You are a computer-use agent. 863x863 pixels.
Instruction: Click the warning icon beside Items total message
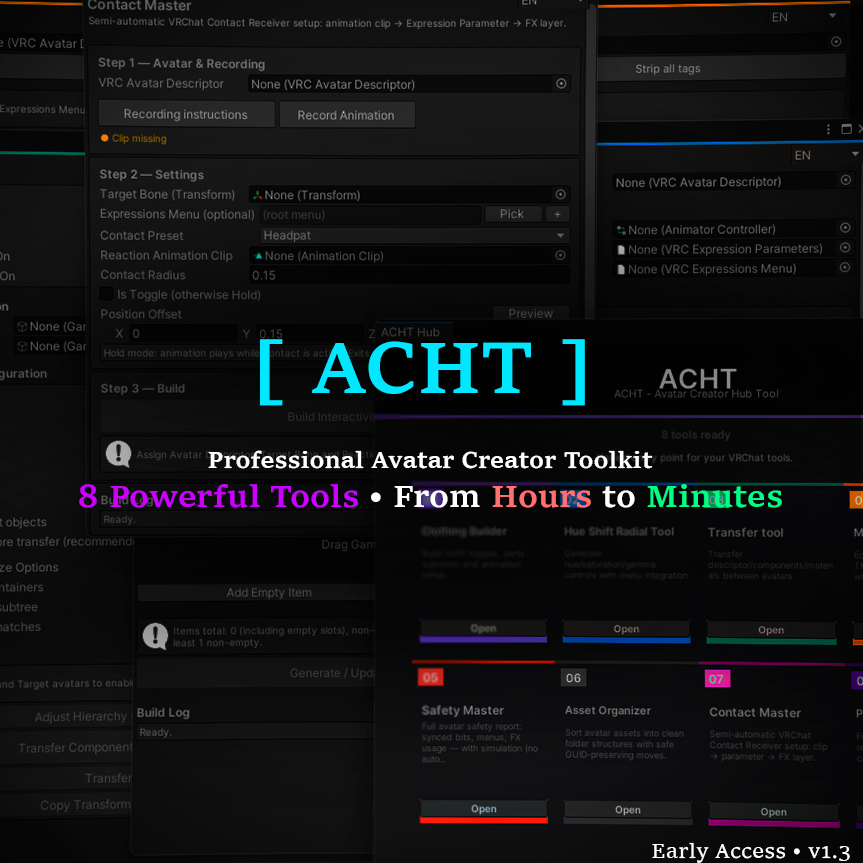click(x=155, y=636)
